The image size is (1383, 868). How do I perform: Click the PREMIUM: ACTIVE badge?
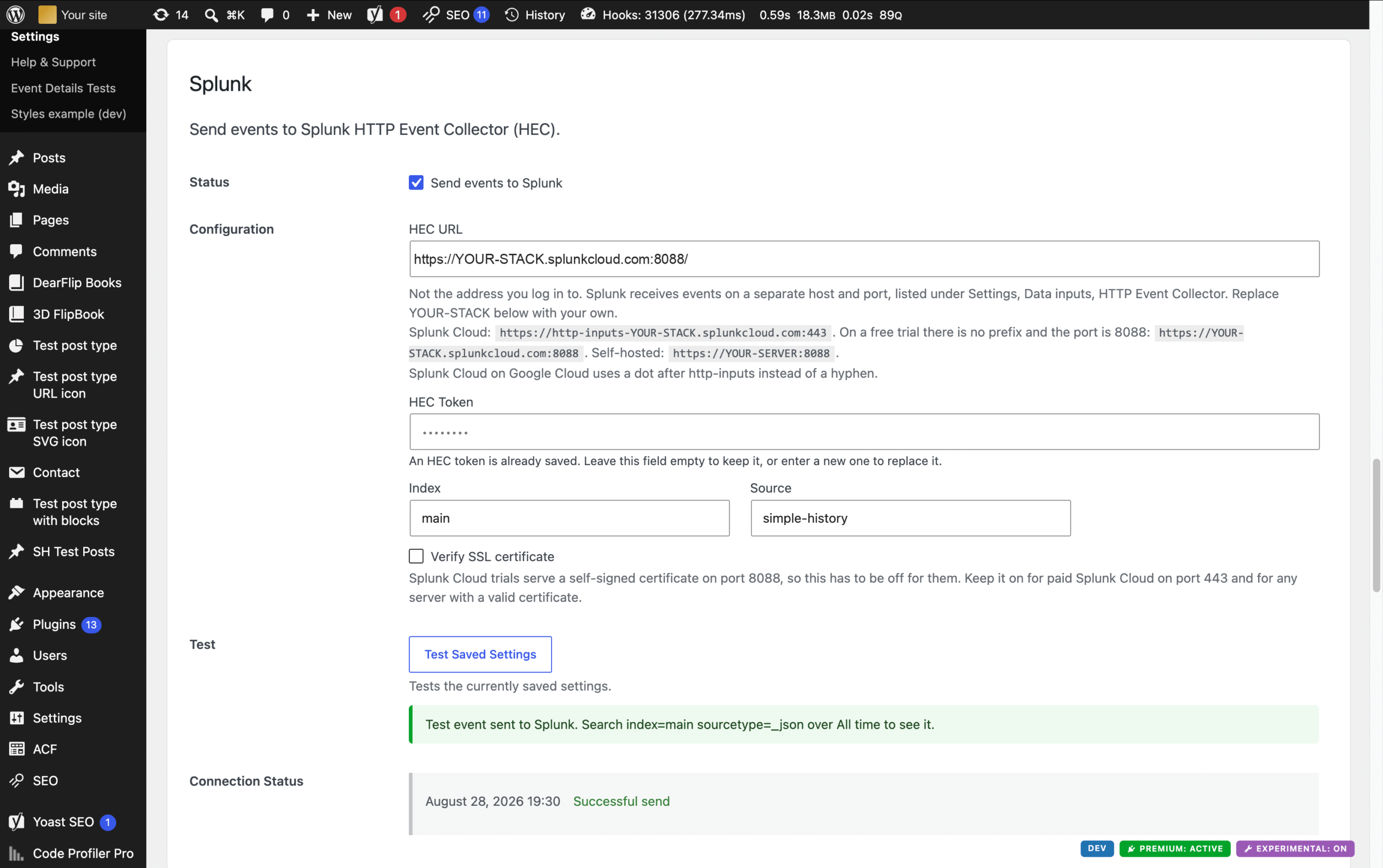point(1174,849)
